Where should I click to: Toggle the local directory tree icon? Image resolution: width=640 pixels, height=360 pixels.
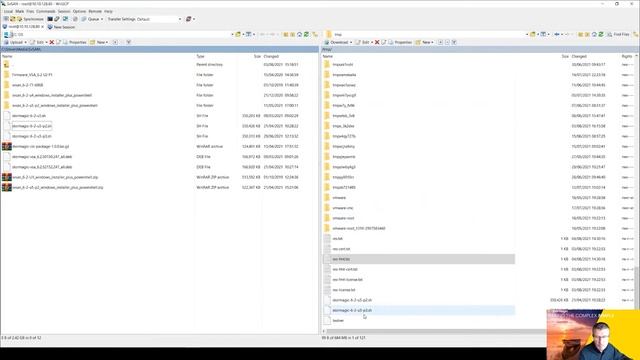(x=315, y=35)
